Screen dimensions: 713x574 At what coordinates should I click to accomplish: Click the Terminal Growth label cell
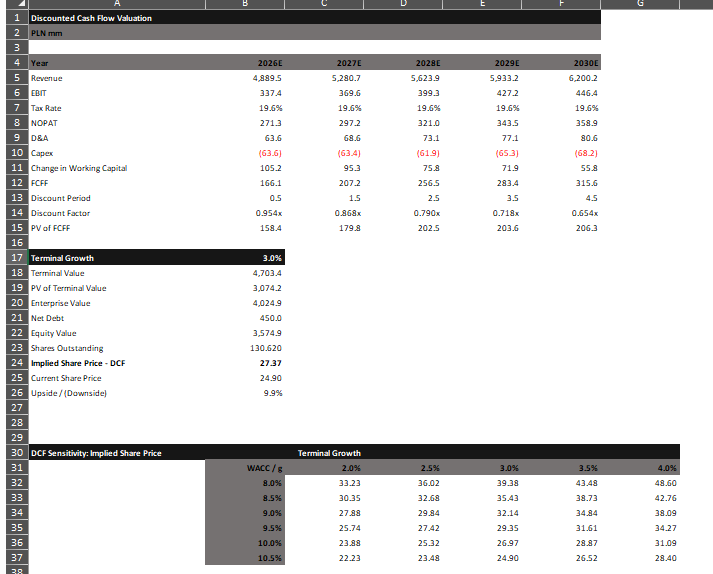point(62,258)
